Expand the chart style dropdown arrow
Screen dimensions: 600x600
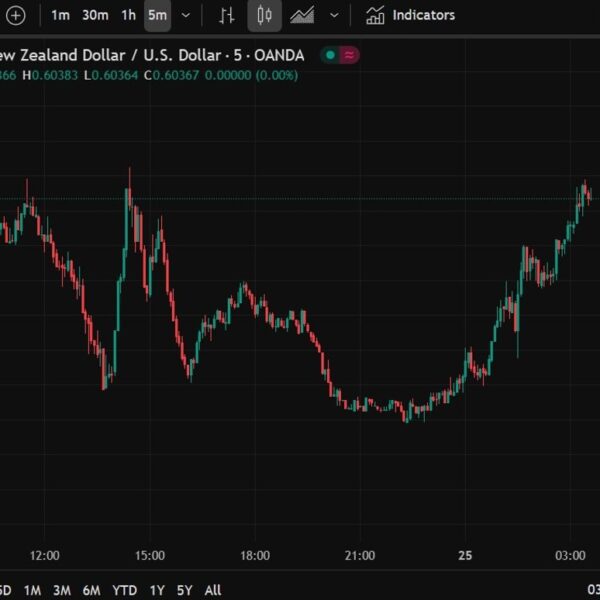pyautogui.click(x=334, y=15)
